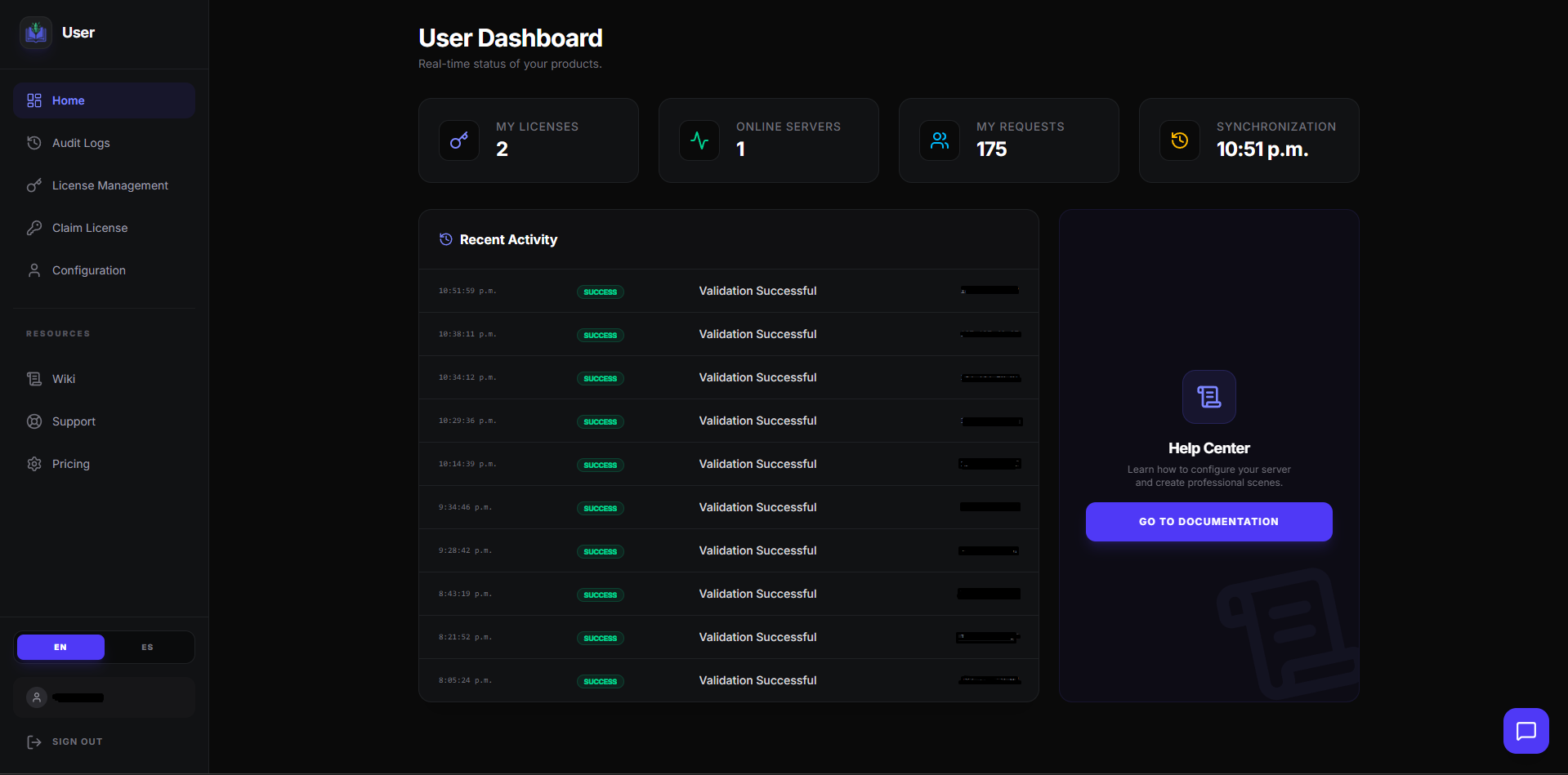Click the Recent Activity history icon
Image resolution: width=1568 pixels, height=775 pixels.
446,239
